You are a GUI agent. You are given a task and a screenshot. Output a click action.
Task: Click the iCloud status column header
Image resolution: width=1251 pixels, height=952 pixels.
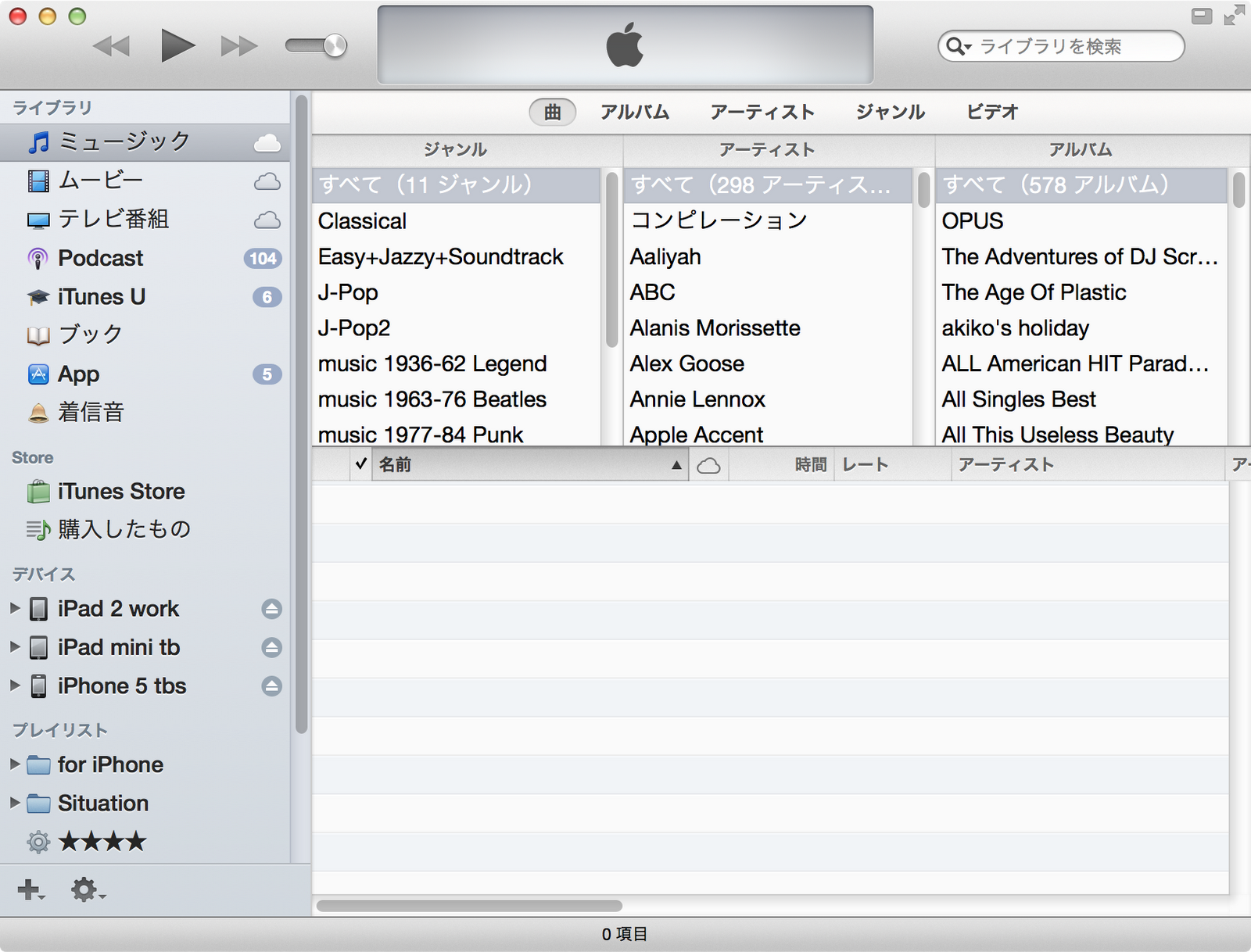click(708, 465)
